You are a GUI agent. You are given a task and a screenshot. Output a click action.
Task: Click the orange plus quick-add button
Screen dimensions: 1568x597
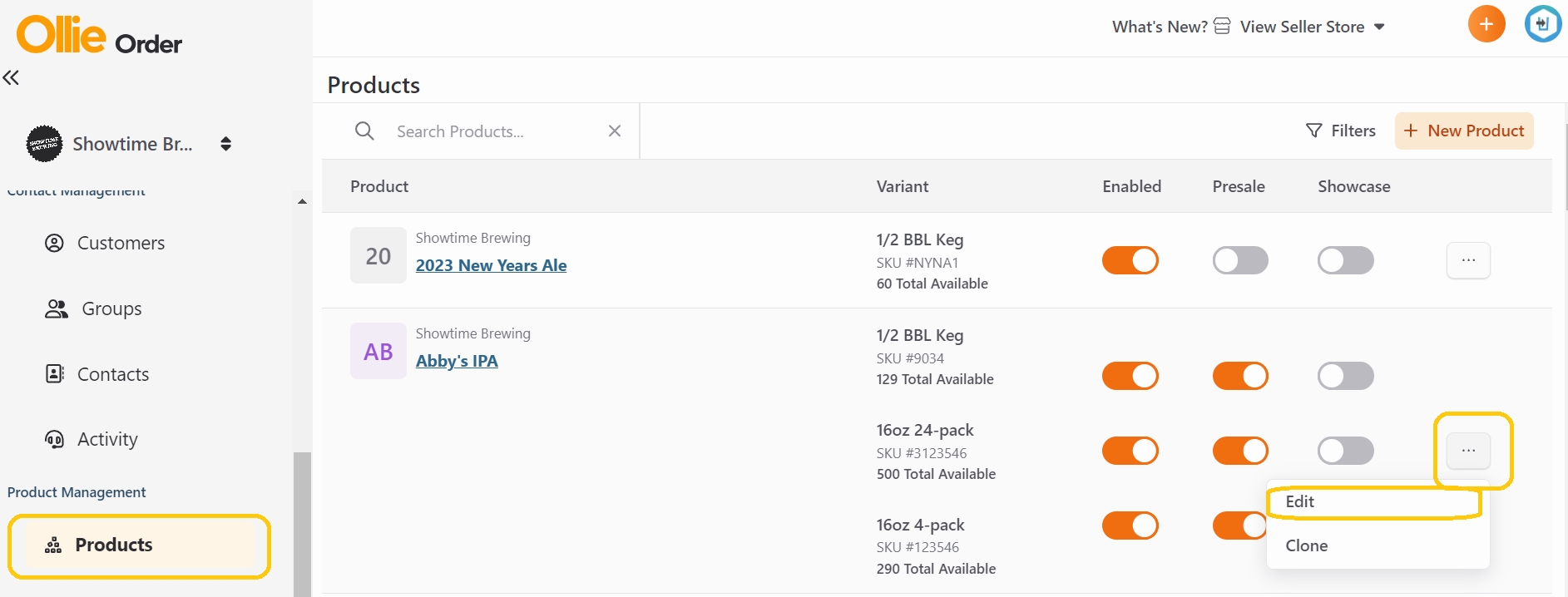(1486, 24)
